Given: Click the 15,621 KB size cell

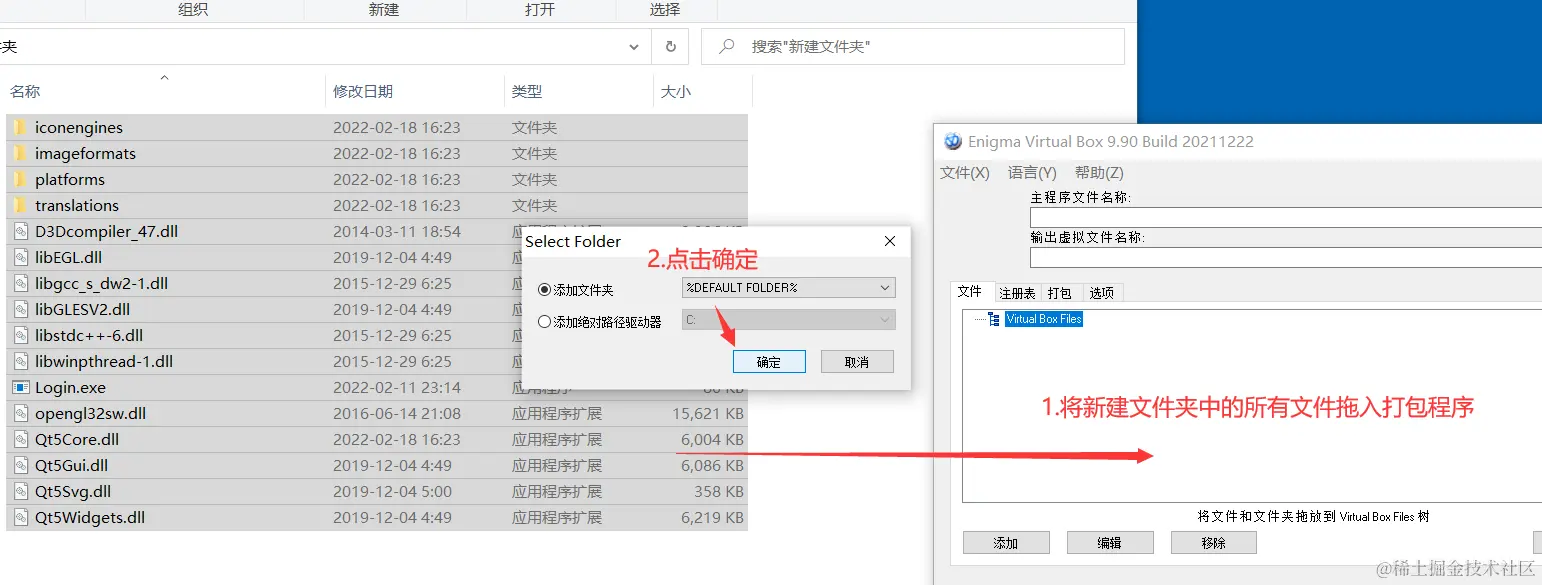Looking at the screenshot, I should [708, 413].
